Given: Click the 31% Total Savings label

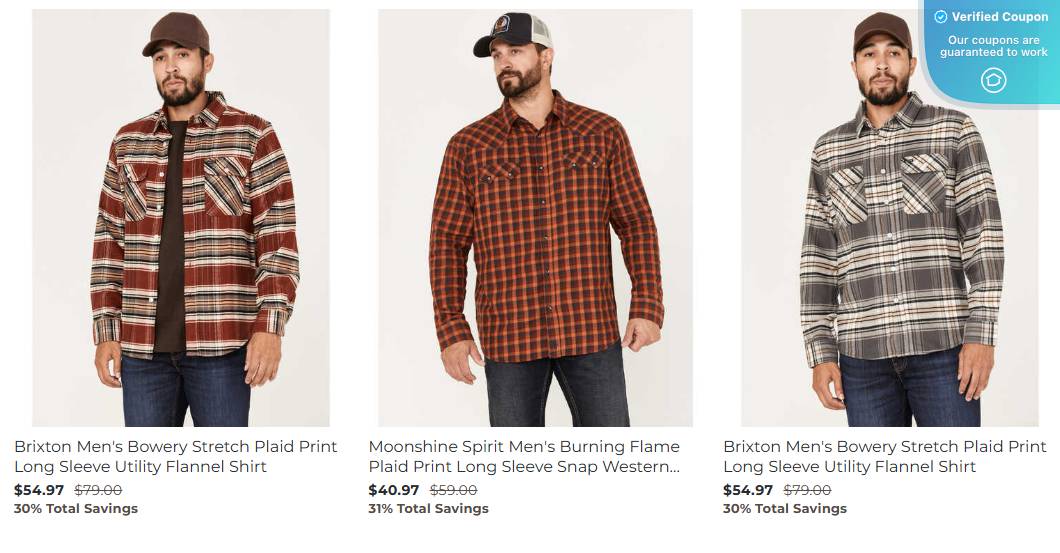Looking at the screenshot, I should coord(429,508).
